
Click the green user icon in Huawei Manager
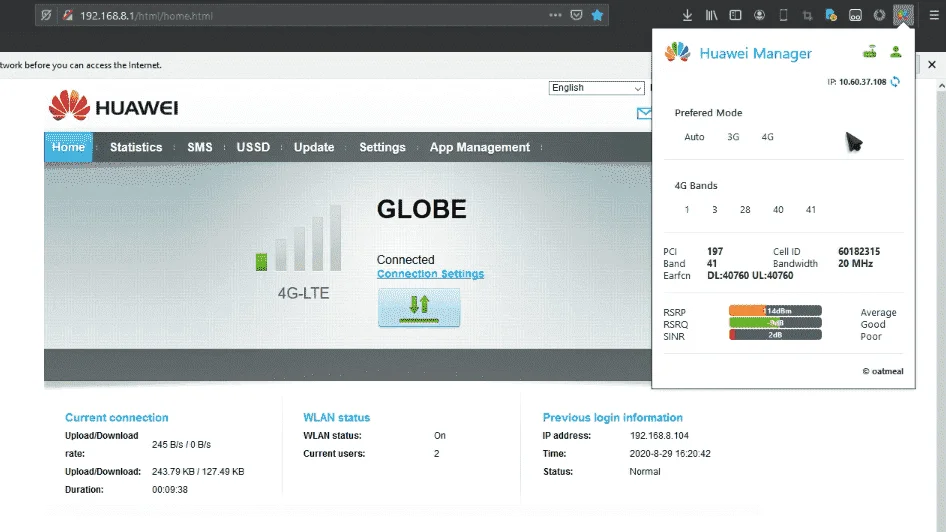click(896, 52)
